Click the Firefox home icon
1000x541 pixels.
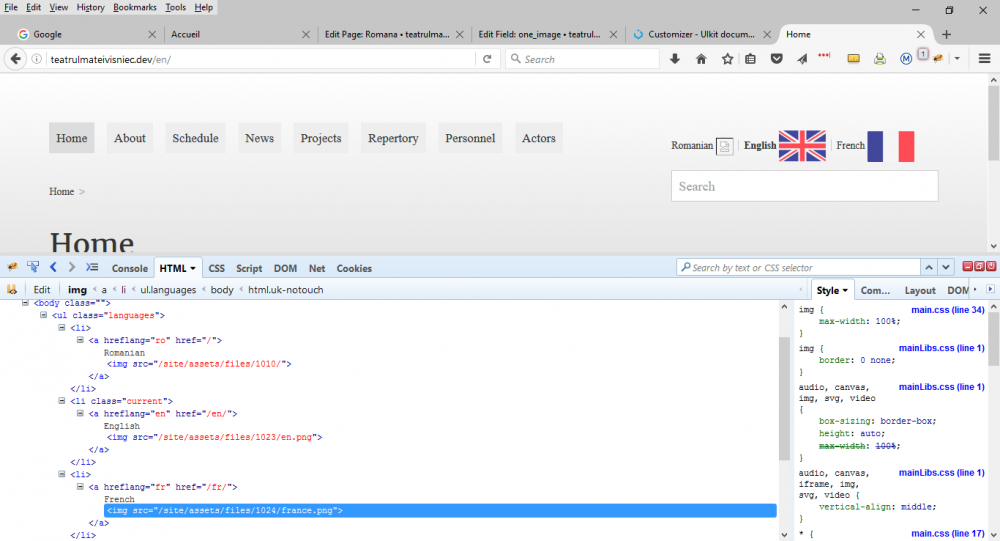tap(701, 59)
